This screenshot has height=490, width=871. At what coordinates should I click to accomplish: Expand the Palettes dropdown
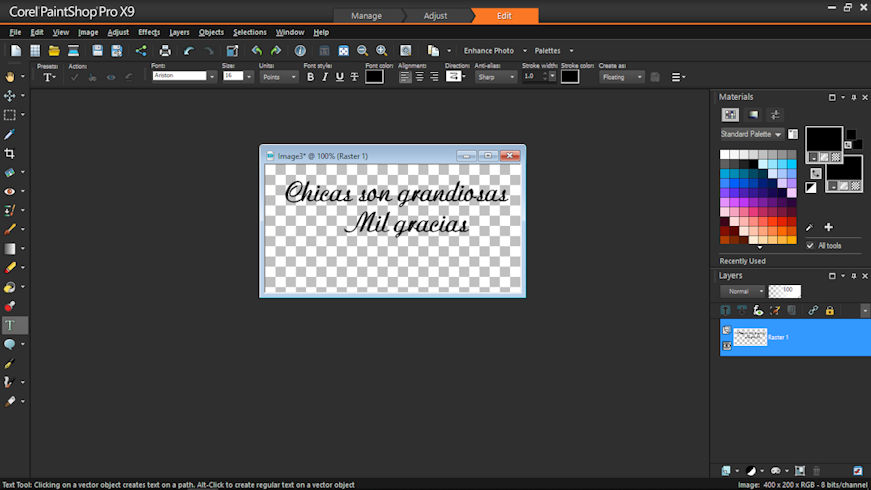(571, 51)
